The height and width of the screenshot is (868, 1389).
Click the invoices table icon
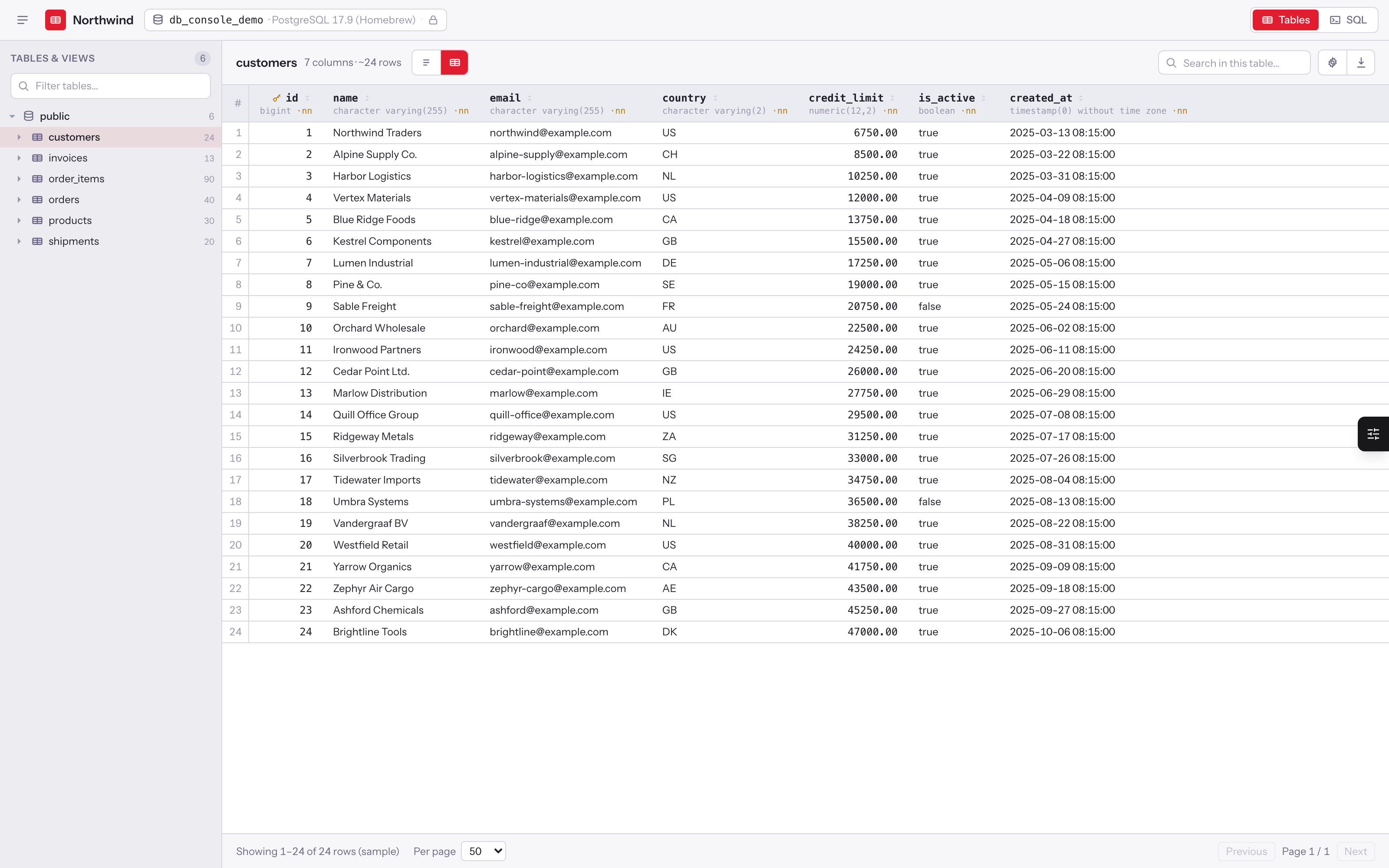(x=37, y=158)
